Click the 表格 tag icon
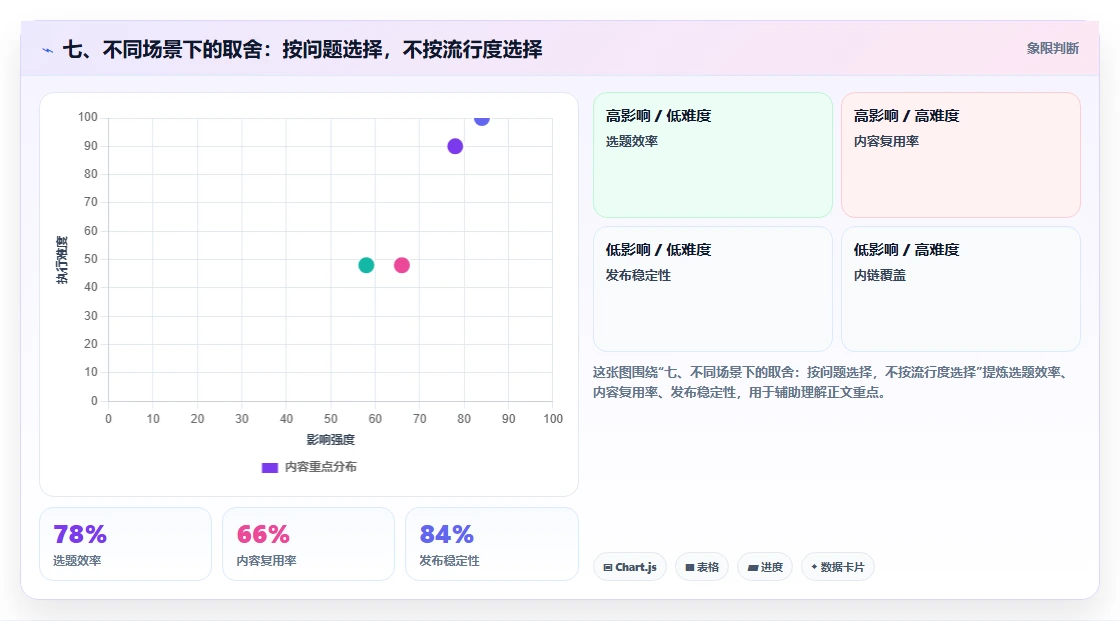1120x621 pixels. pyautogui.click(x=690, y=567)
